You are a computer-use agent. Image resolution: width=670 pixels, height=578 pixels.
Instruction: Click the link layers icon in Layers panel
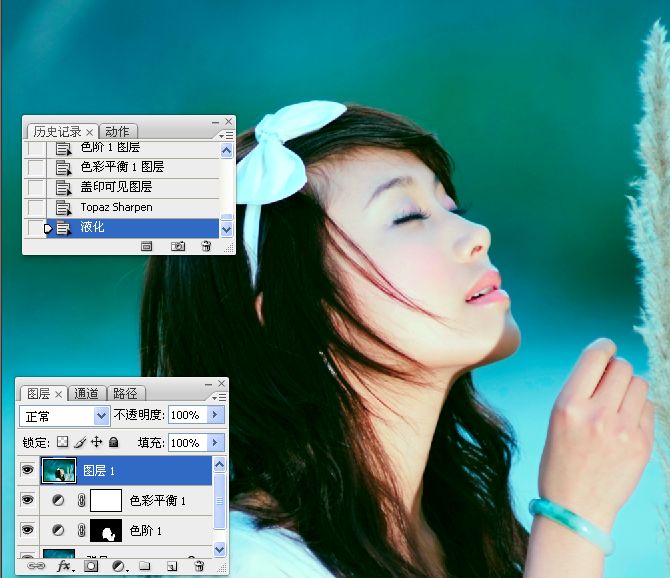pyautogui.click(x=36, y=567)
